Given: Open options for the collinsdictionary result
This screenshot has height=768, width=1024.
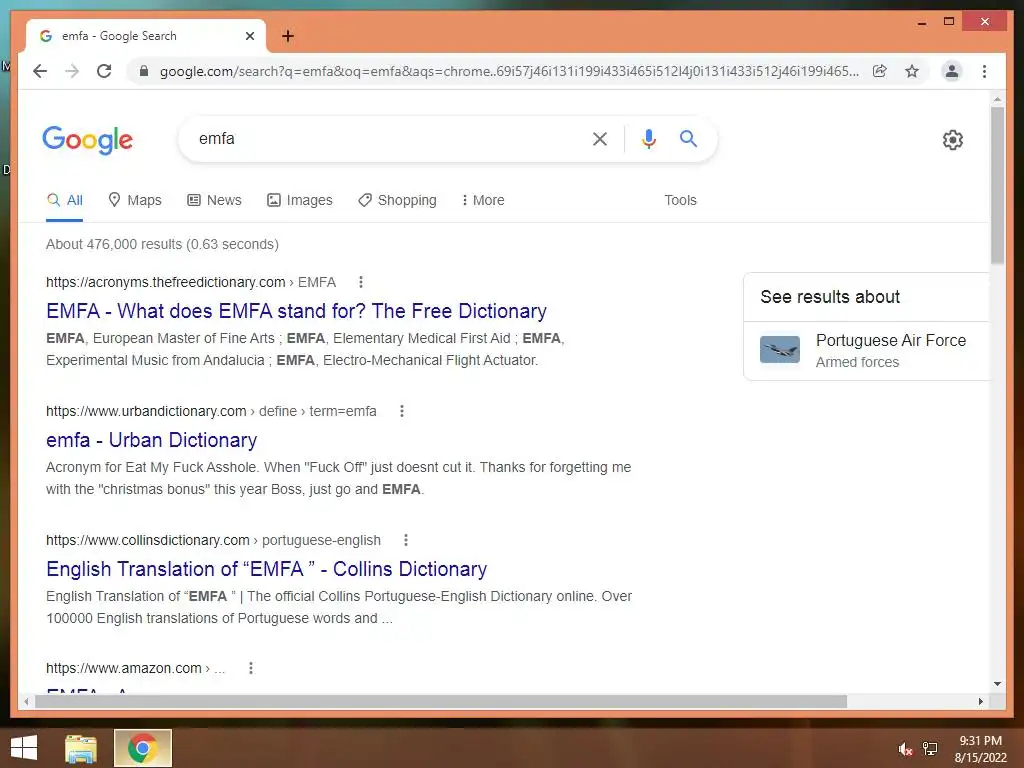Looking at the screenshot, I should click(x=406, y=540).
